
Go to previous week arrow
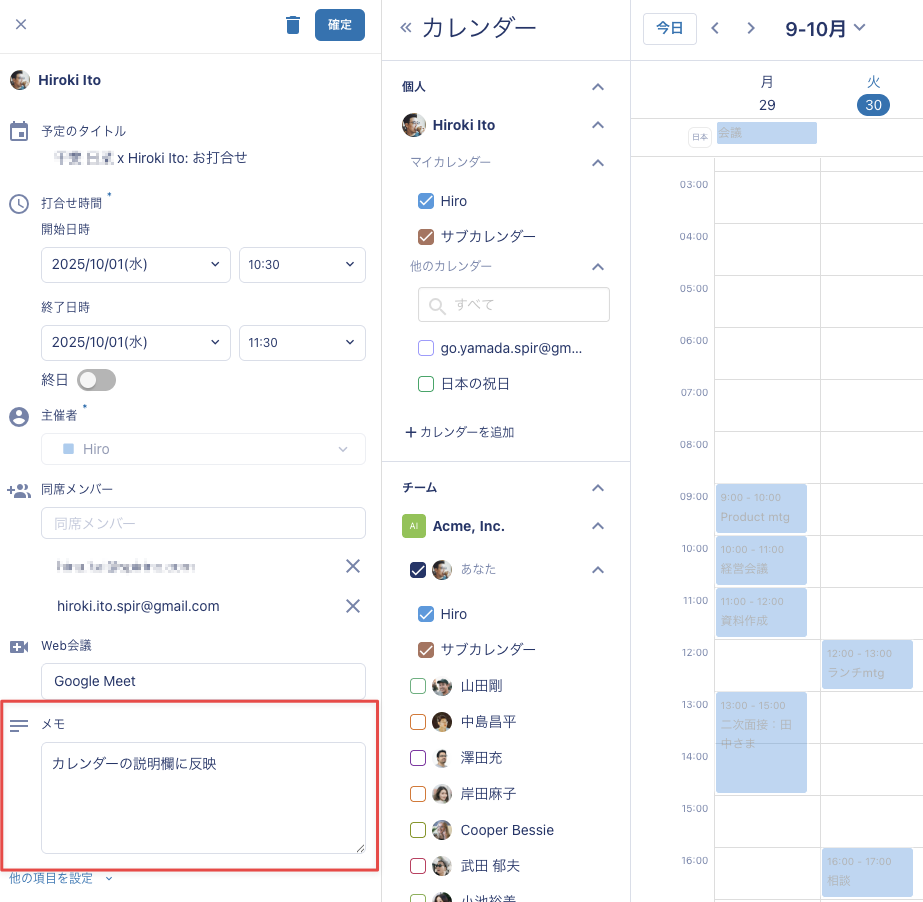[x=715, y=28]
